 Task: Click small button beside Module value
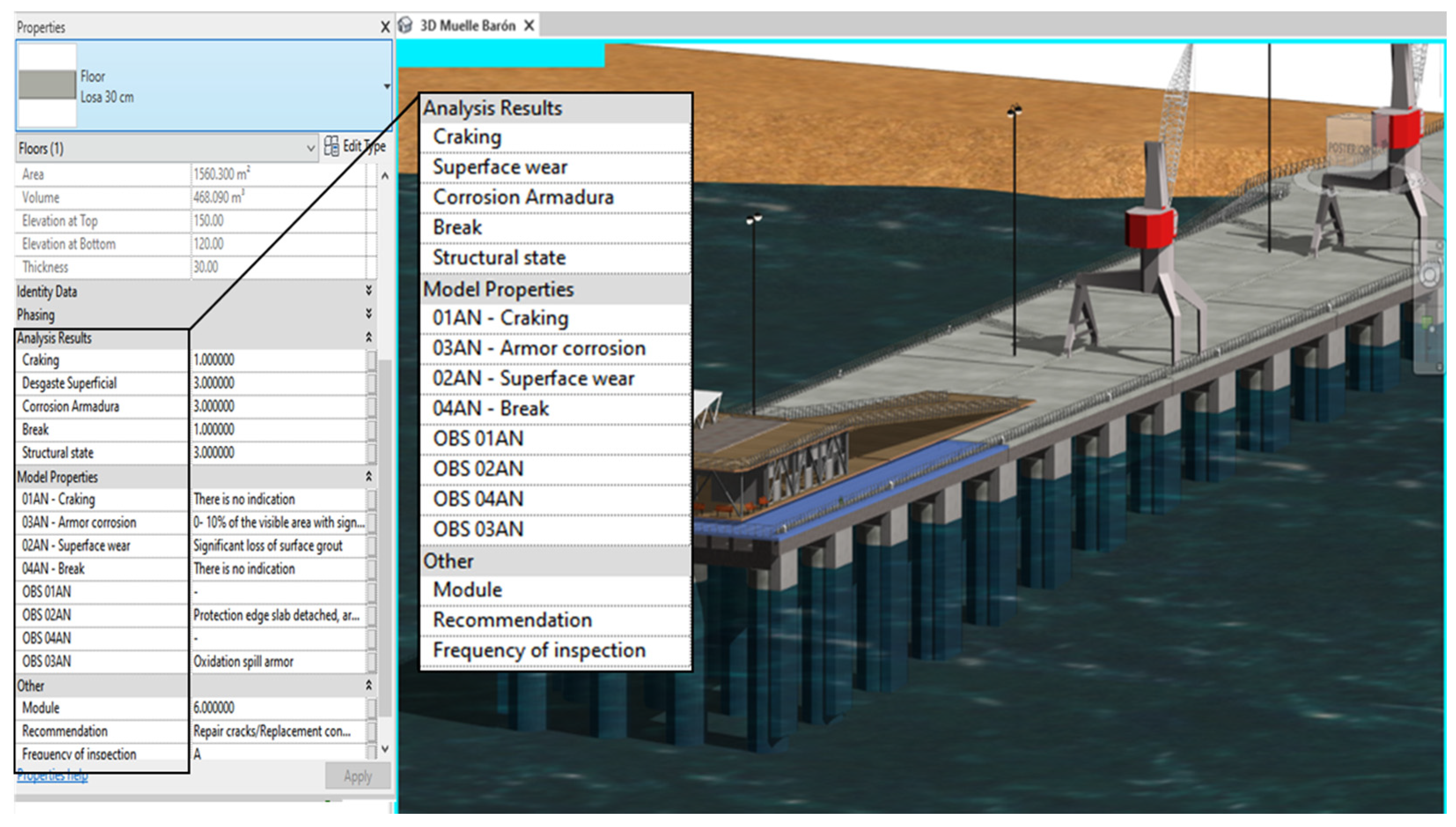[371, 708]
